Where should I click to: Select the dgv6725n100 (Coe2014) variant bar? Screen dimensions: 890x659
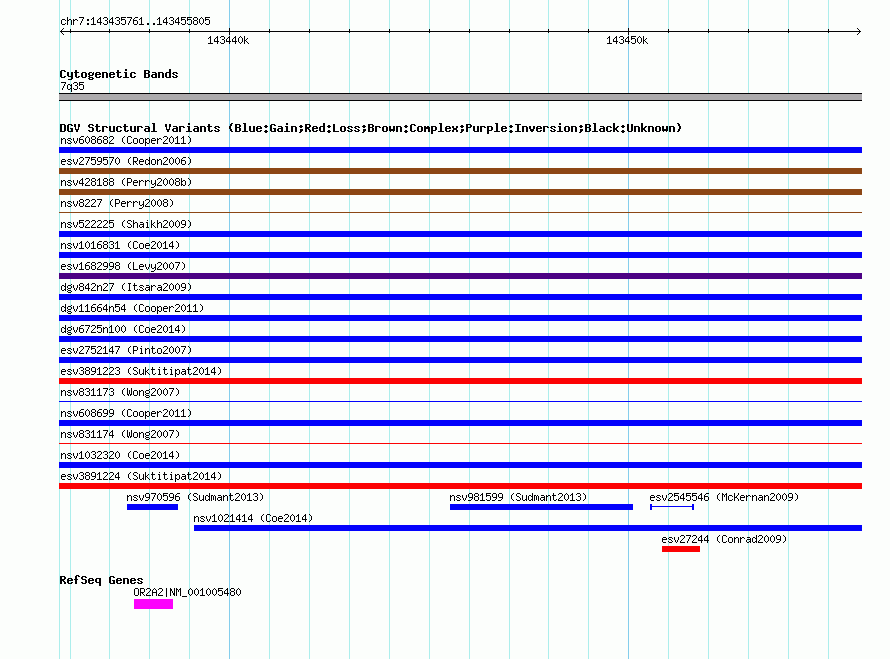point(460,339)
